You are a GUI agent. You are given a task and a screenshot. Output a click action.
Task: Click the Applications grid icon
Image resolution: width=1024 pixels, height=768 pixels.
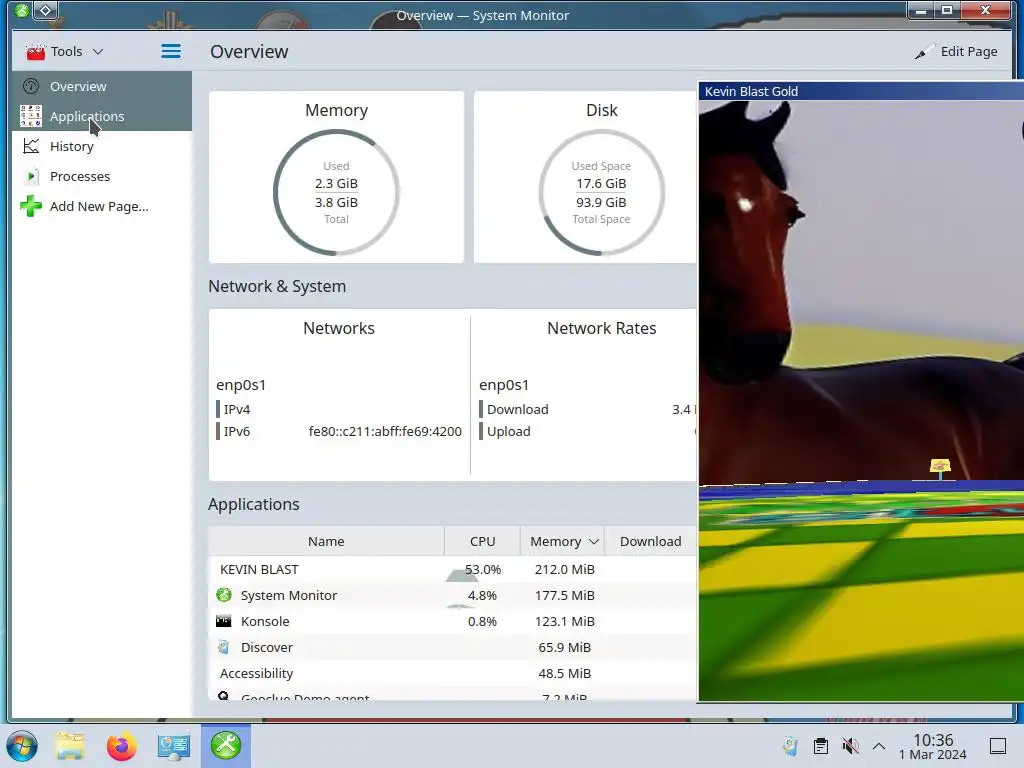(31, 116)
